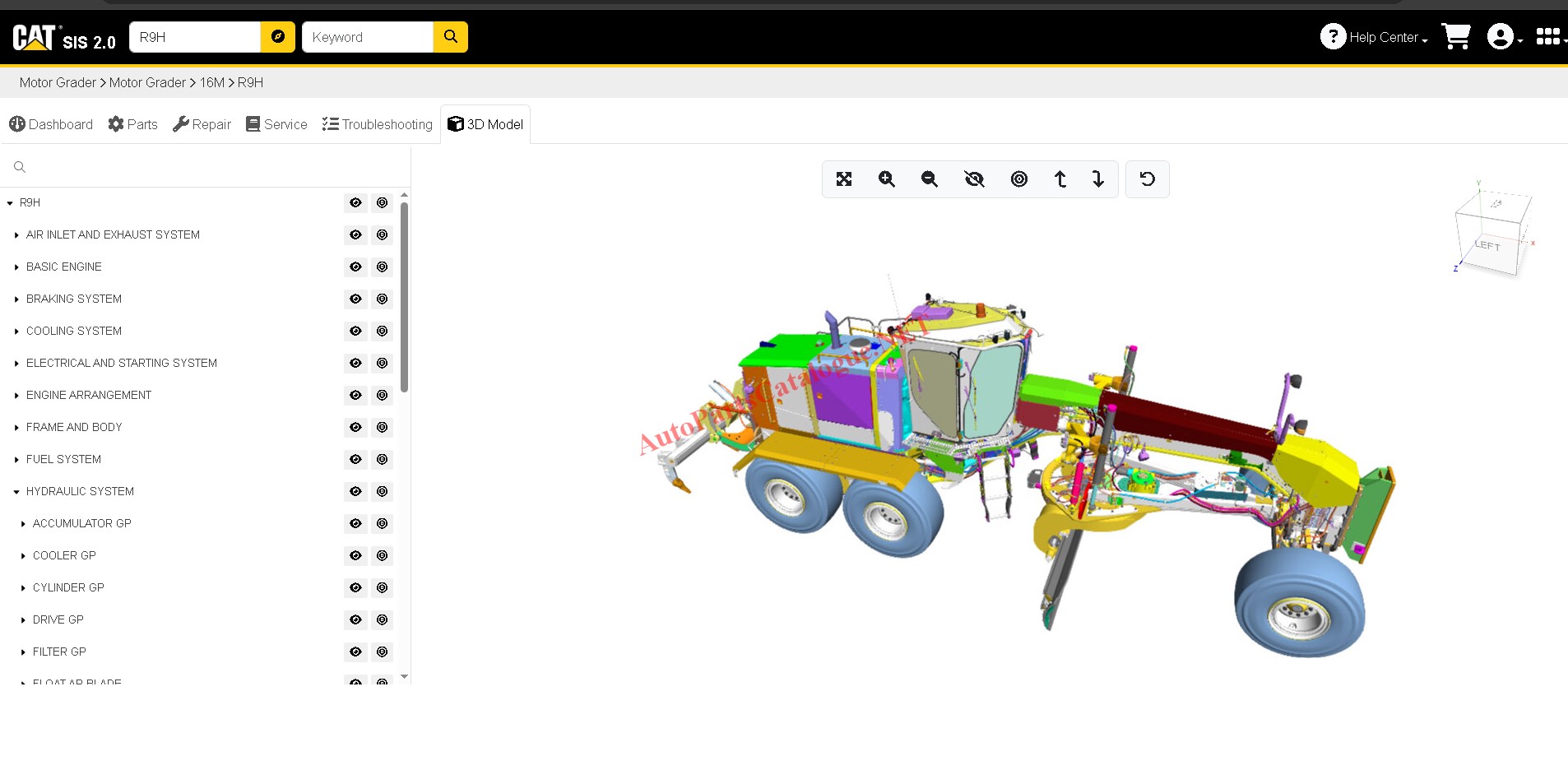The height and width of the screenshot is (770, 1568).
Task: Click the fit-to-screen icon in 3D toolbar
Action: (x=844, y=179)
